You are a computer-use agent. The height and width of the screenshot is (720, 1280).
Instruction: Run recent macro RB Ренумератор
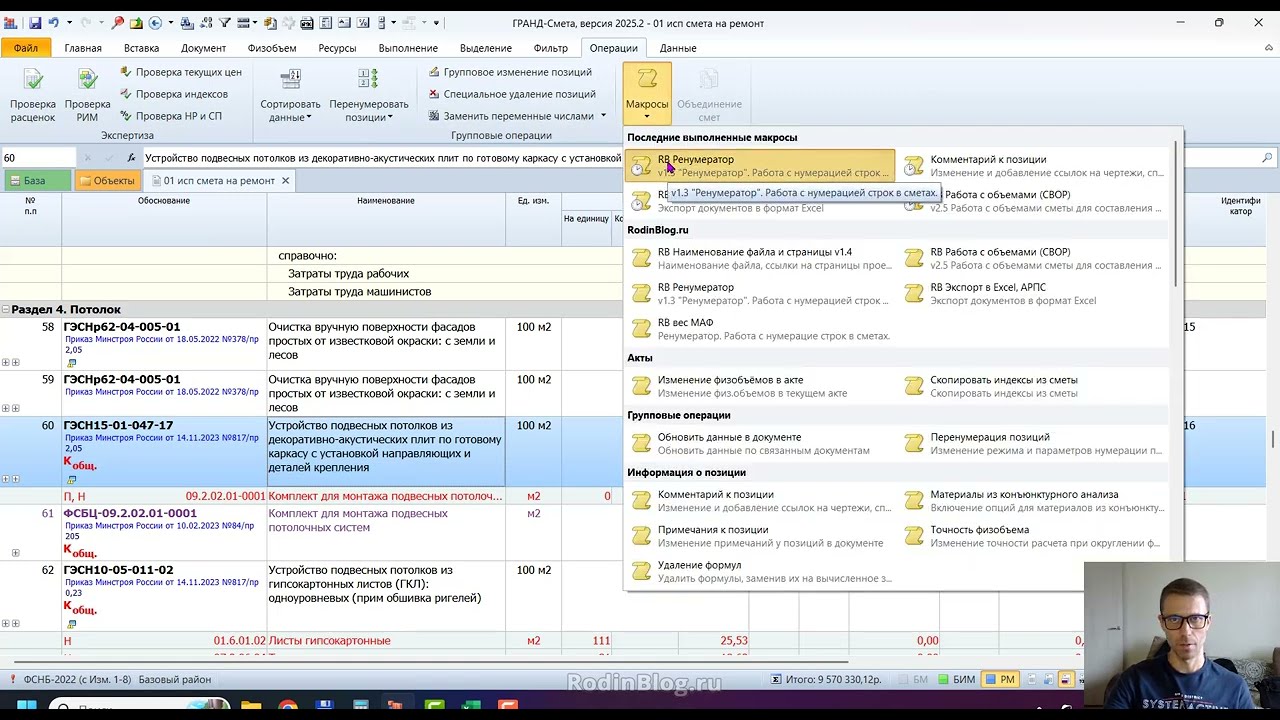760,166
